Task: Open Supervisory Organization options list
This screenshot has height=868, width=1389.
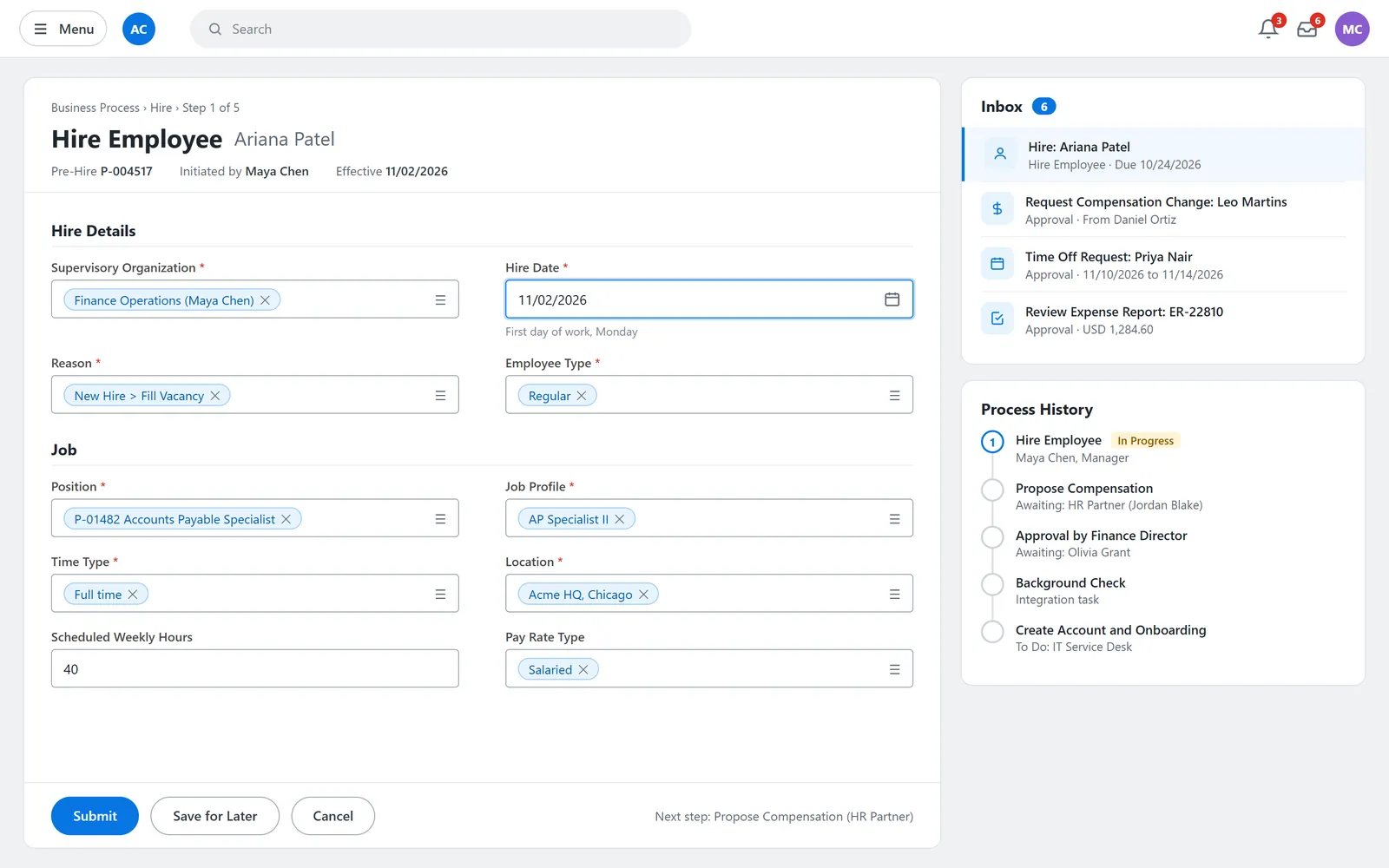Action: pyautogui.click(x=440, y=300)
